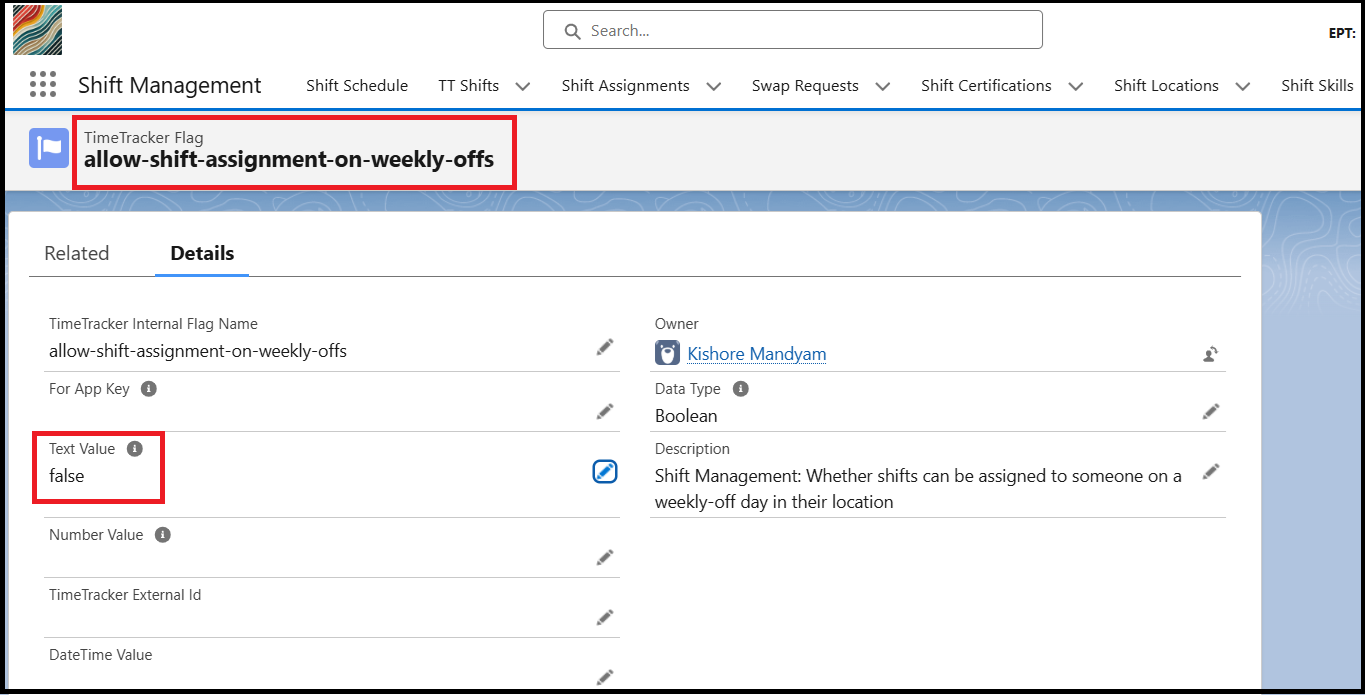Edit the Description field
Screen dimensions: 1365x695
pos(1211,471)
